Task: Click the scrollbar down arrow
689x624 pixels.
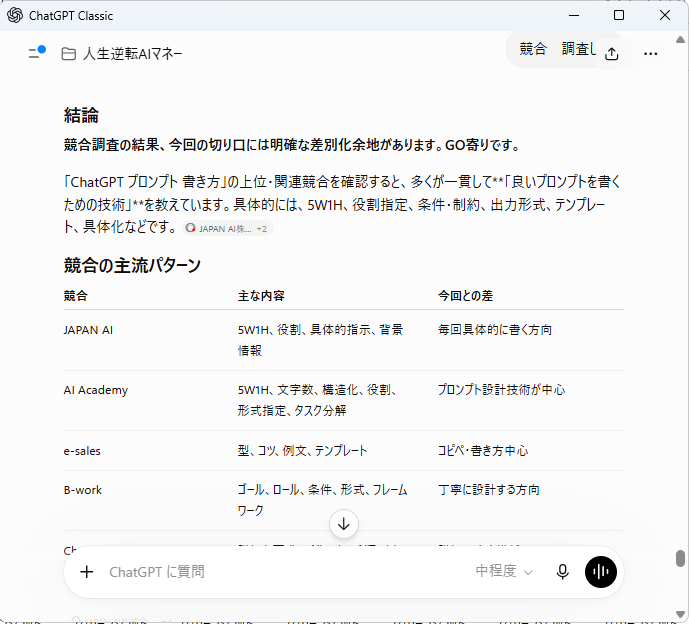Action: [680, 615]
